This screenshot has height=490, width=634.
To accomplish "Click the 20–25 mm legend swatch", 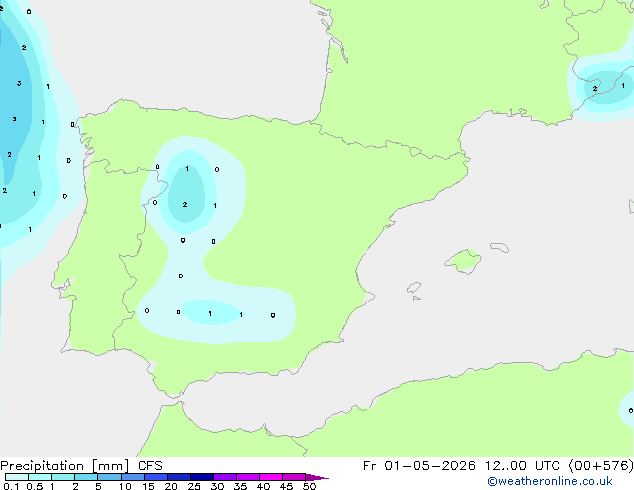I will pyautogui.click(x=179, y=477).
